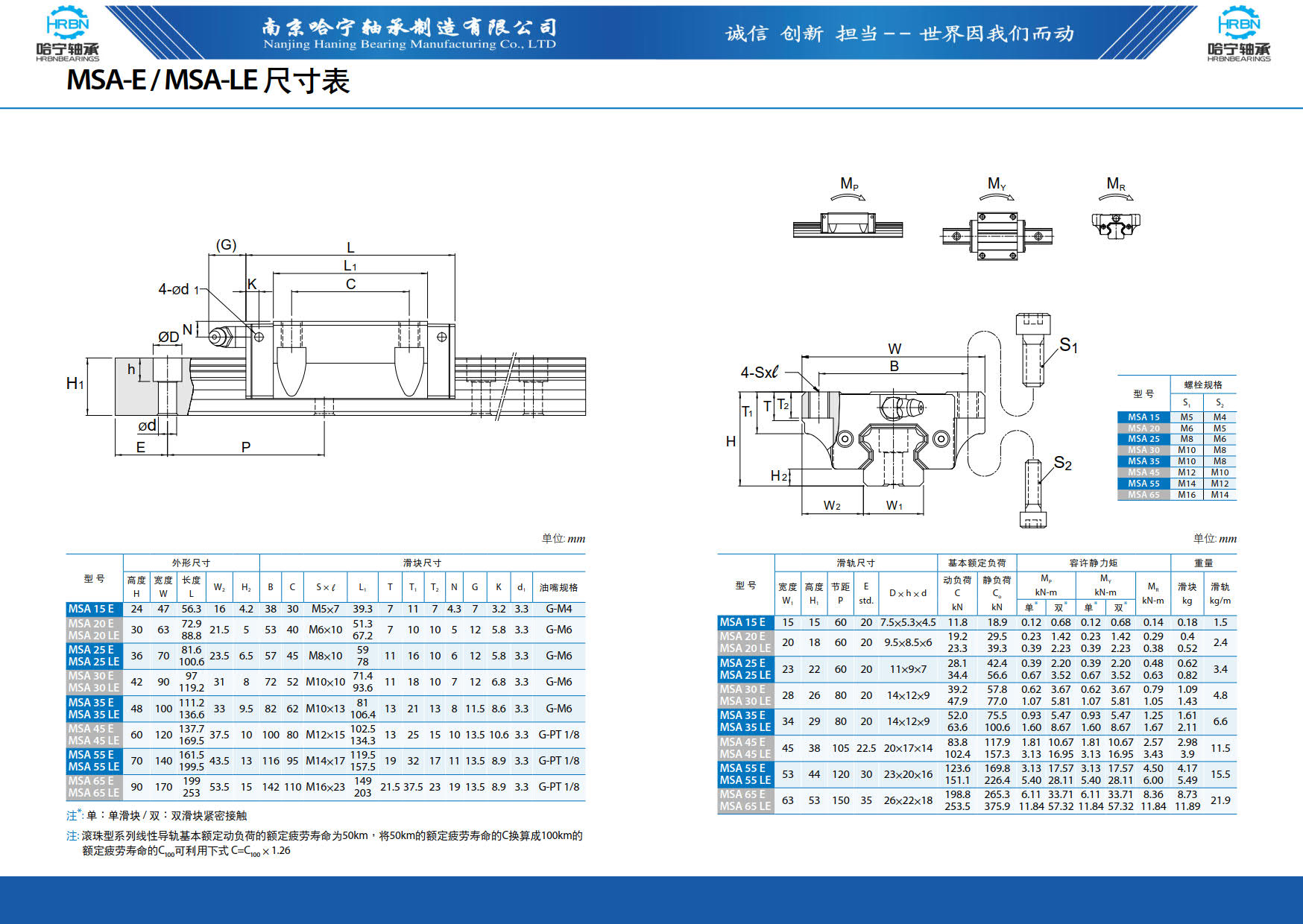Click the 油嘴规格 column header
The height and width of the screenshot is (924, 1303).
click(x=559, y=587)
